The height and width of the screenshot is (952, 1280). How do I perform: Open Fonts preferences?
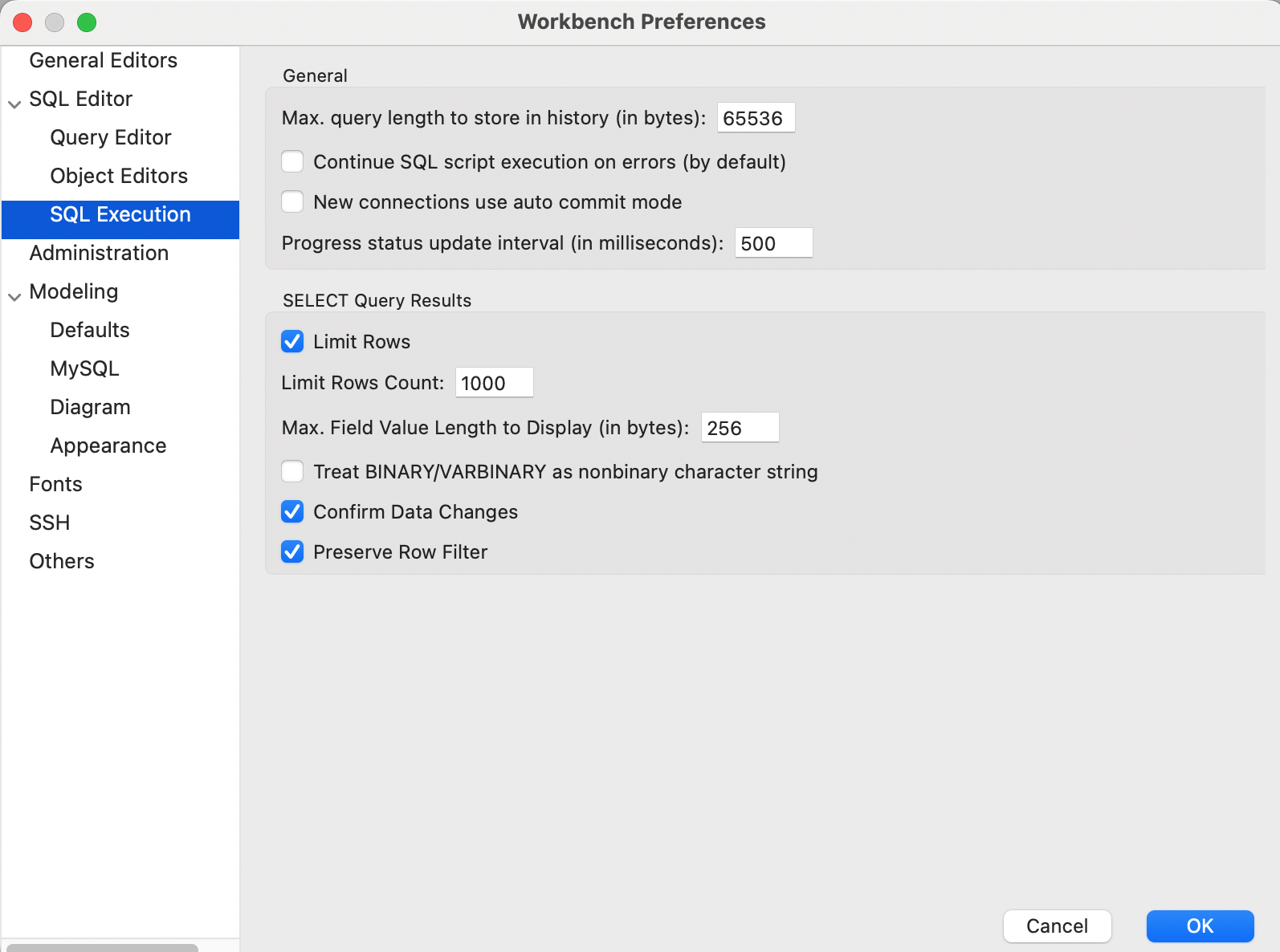click(x=55, y=484)
